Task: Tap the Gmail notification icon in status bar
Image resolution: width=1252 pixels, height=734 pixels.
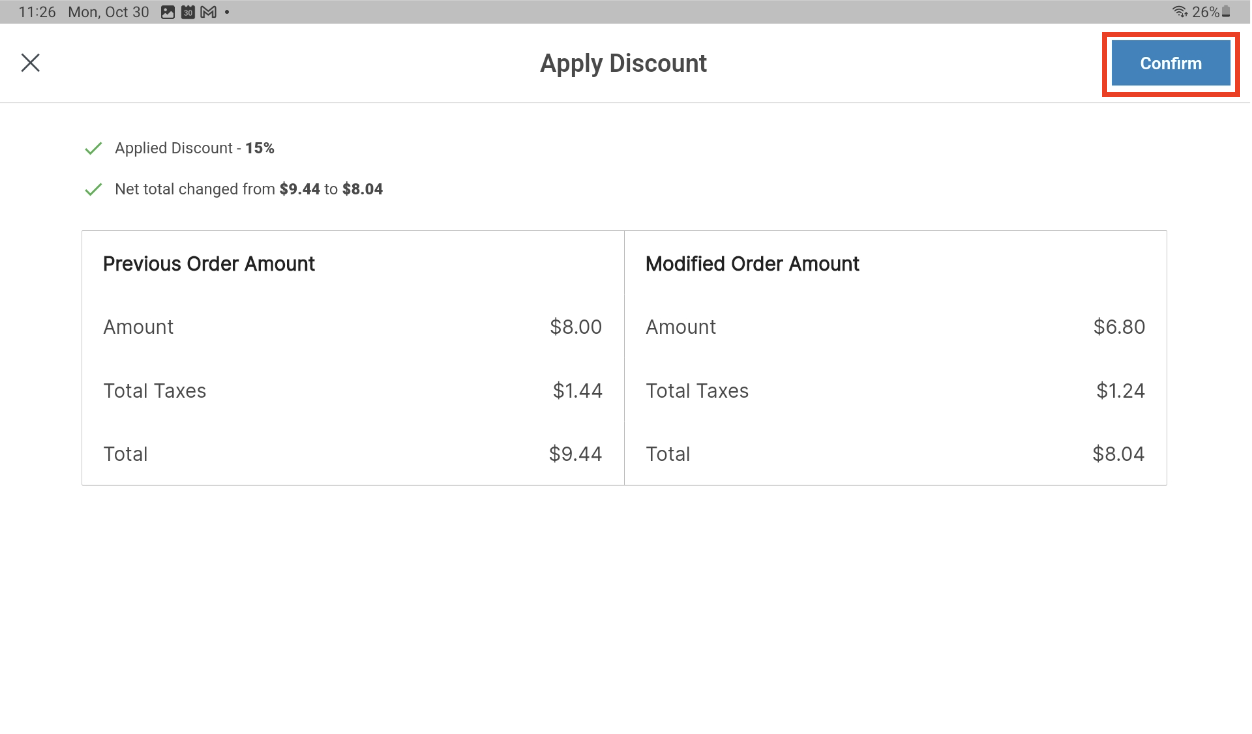Action: (x=208, y=12)
